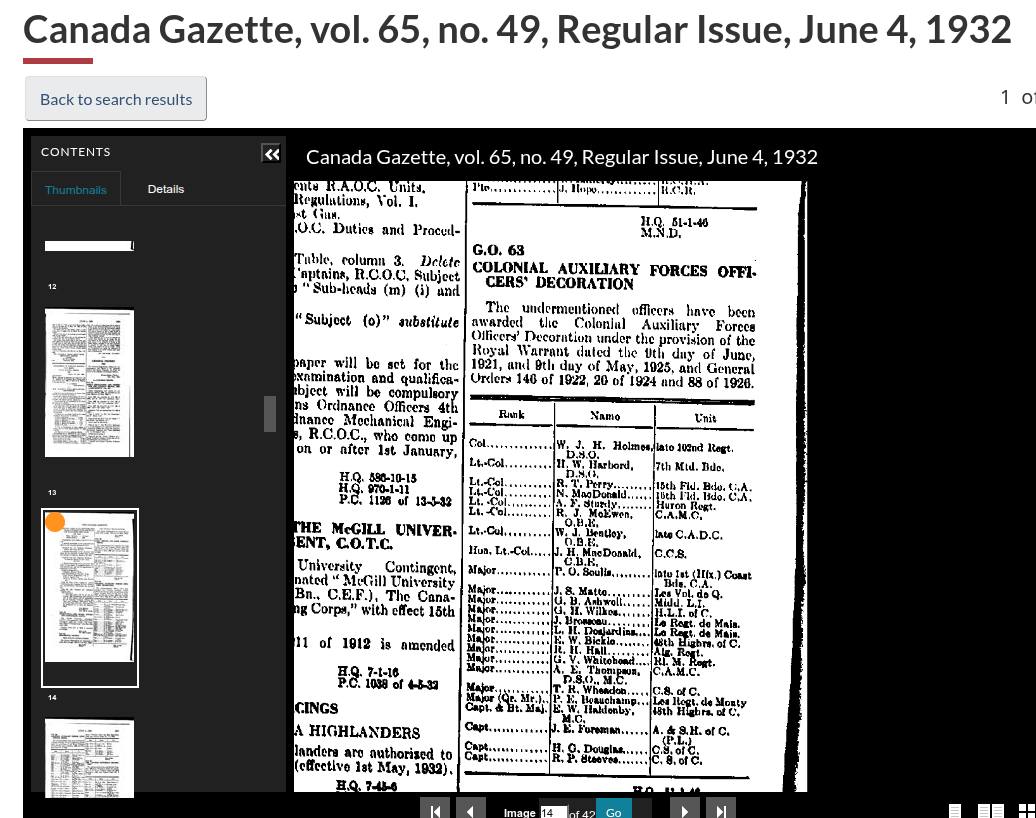Click the viewer title Canada Gazette text

pyautogui.click(x=562, y=157)
